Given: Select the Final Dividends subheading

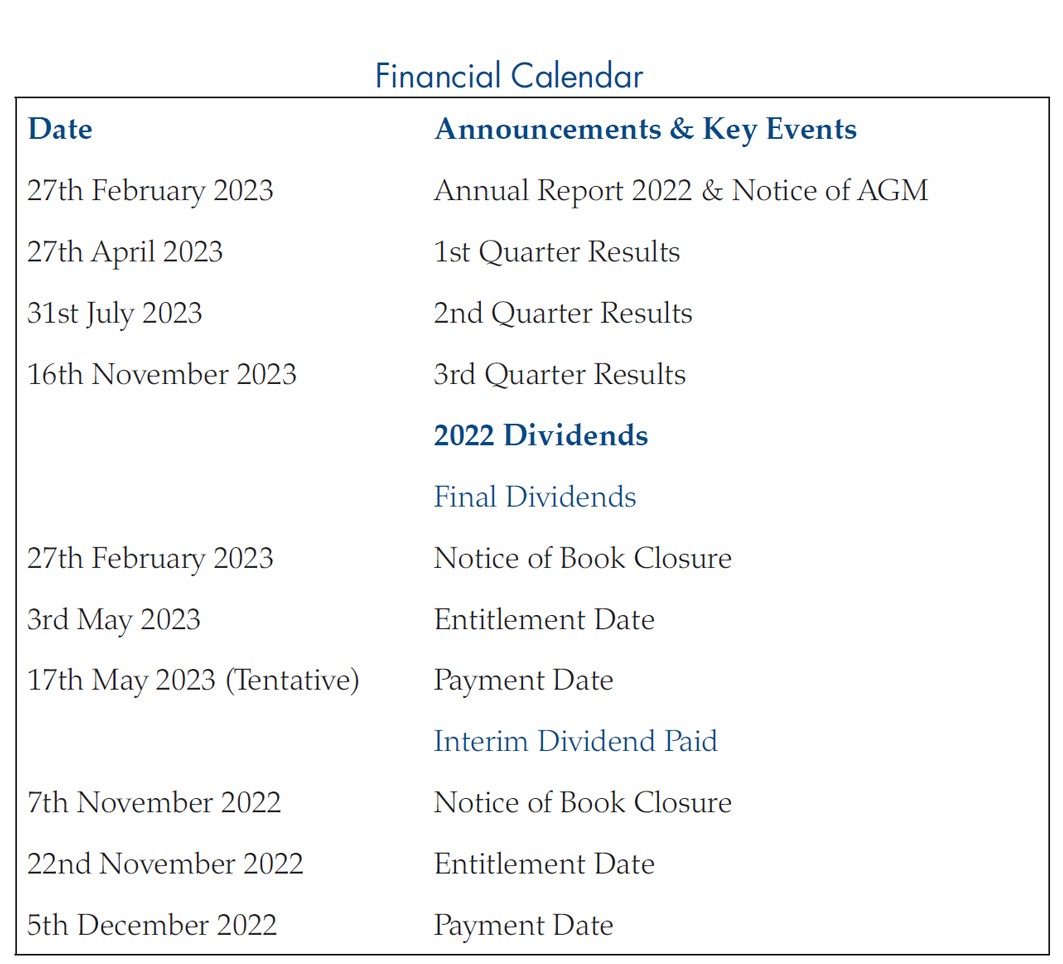Looking at the screenshot, I should (x=535, y=497).
